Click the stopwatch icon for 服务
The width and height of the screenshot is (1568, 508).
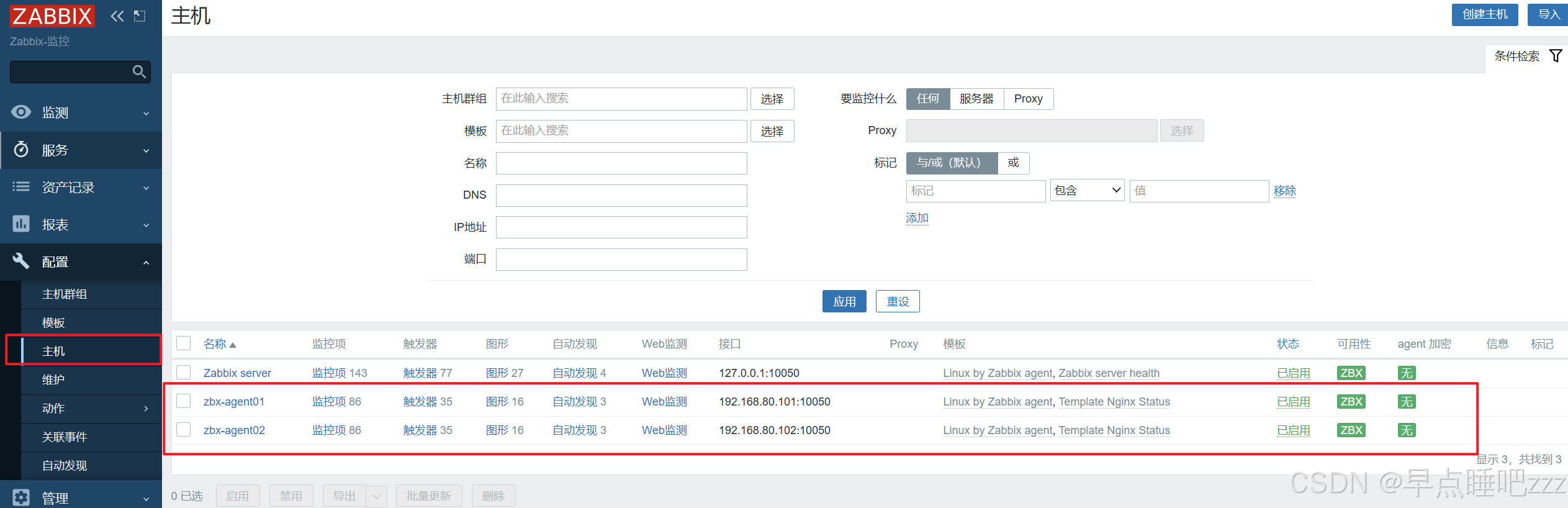click(x=21, y=150)
